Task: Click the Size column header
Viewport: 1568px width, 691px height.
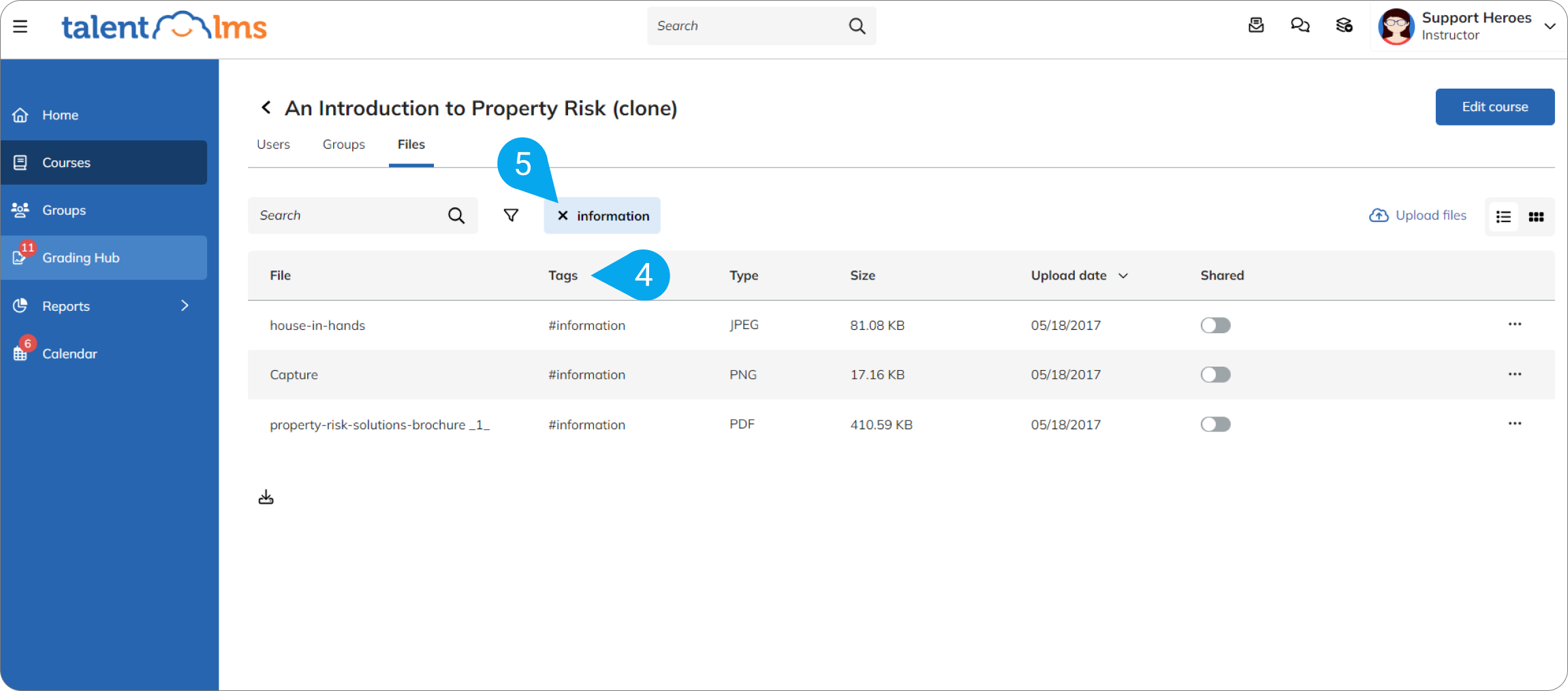Action: coord(862,275)
